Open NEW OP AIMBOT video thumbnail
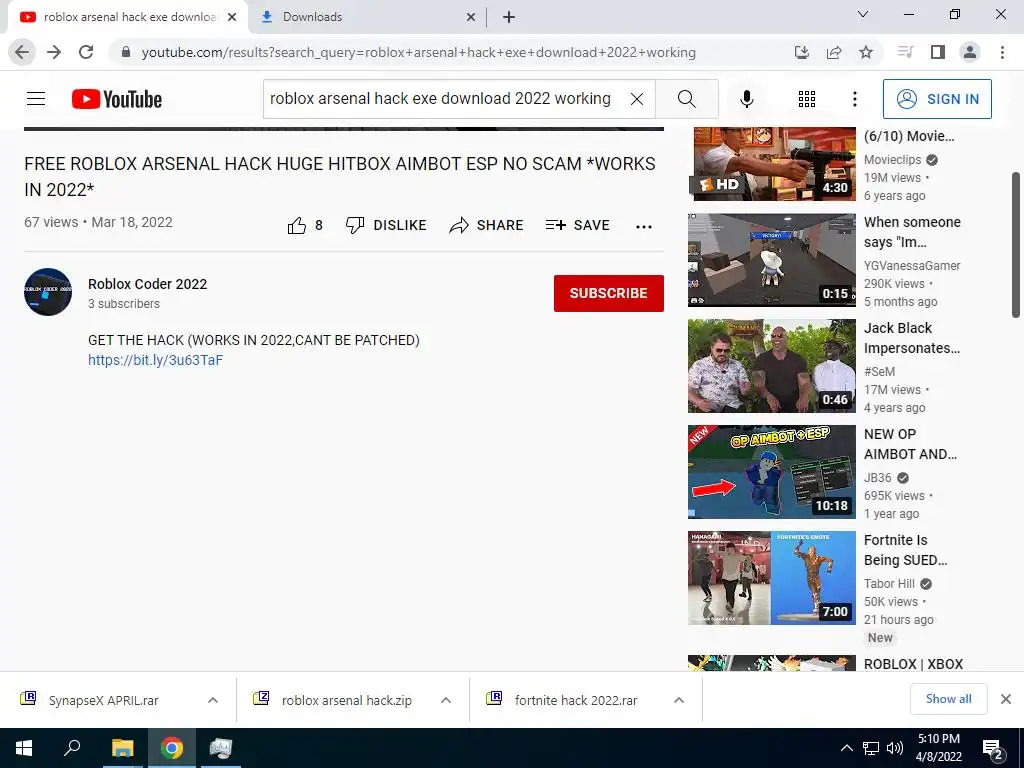Image resolution: width=1024 pixels, height=768 pixels. [772, 472]
